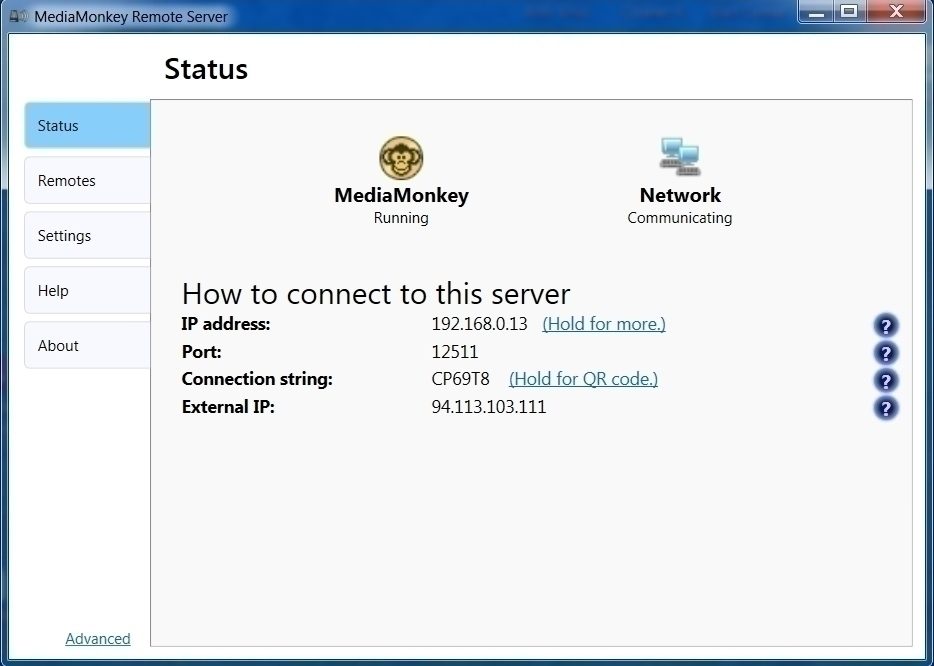Open help for the External IP row

click(x=886, y=408)
